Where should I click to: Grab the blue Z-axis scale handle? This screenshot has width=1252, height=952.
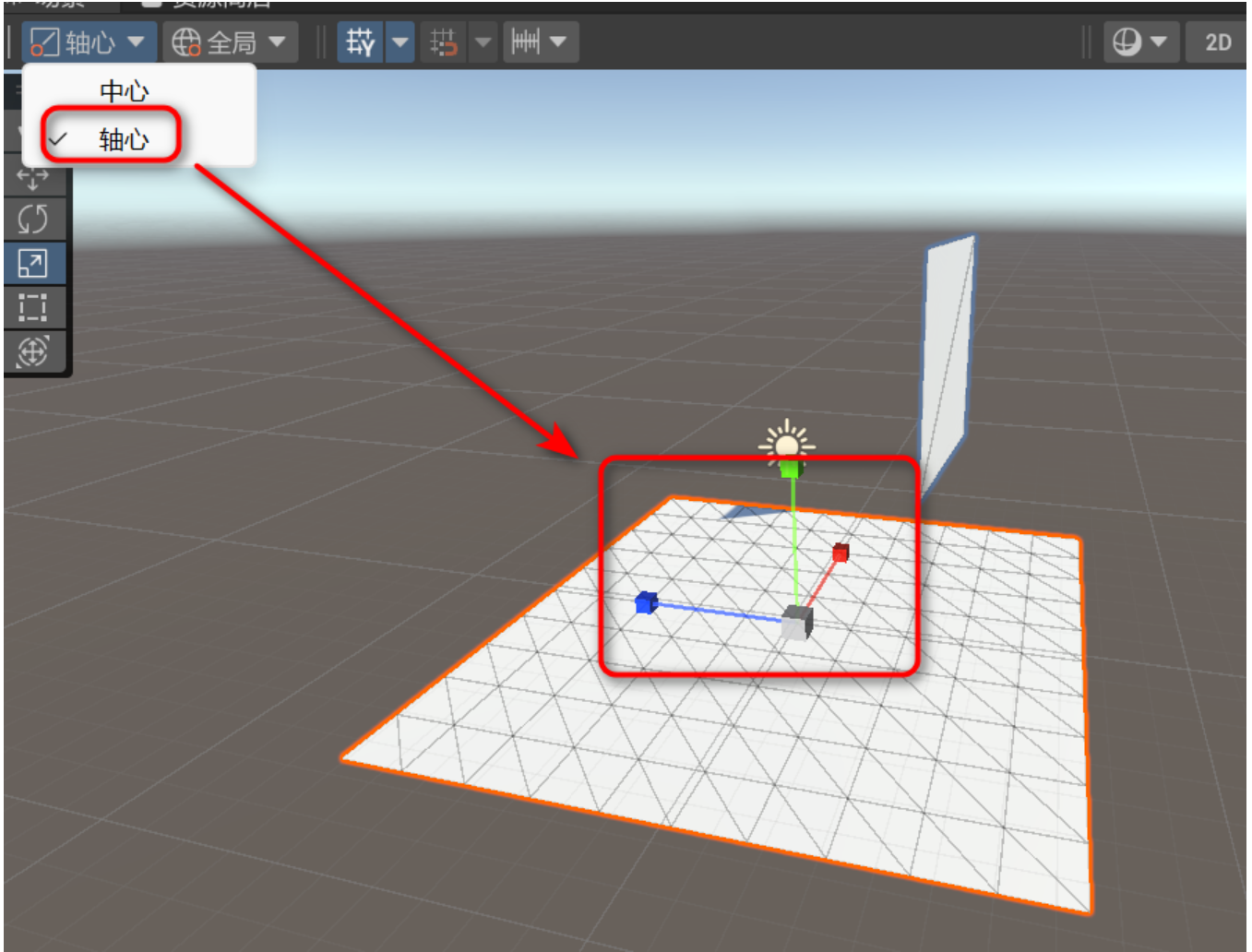coord(646,603)
